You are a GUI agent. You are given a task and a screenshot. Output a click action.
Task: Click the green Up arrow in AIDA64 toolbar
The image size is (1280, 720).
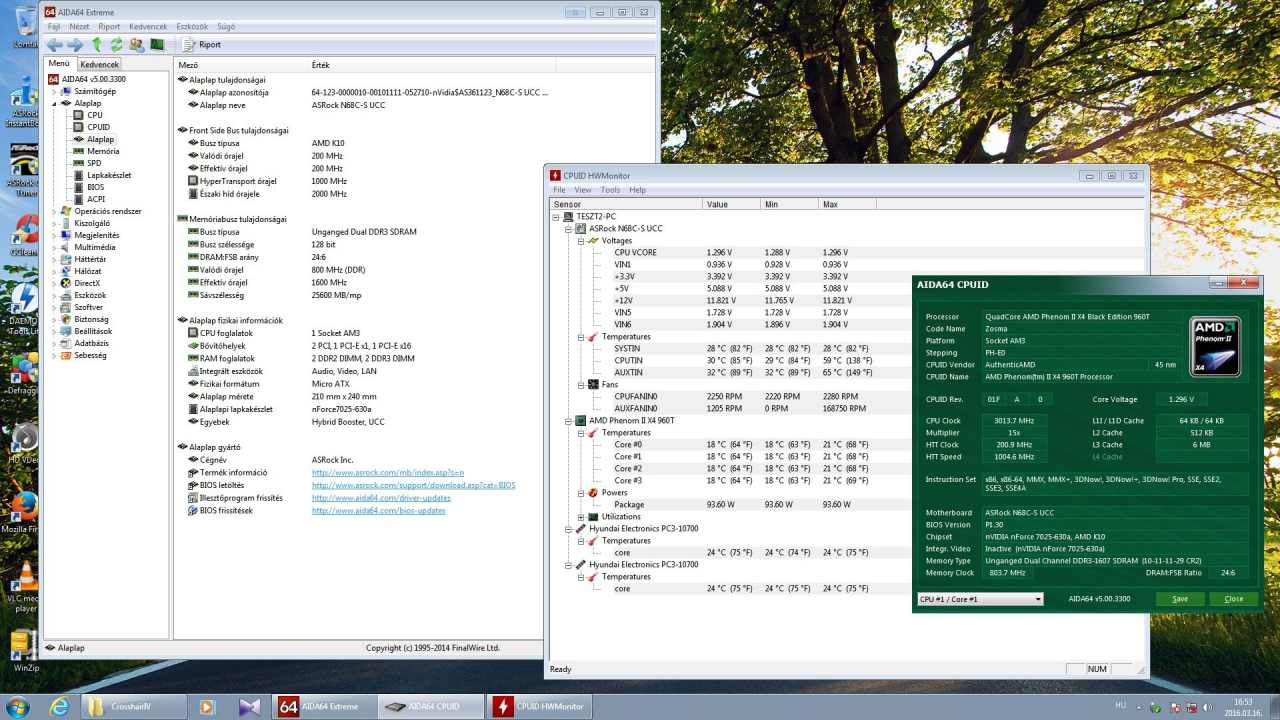tap(97, 45)
